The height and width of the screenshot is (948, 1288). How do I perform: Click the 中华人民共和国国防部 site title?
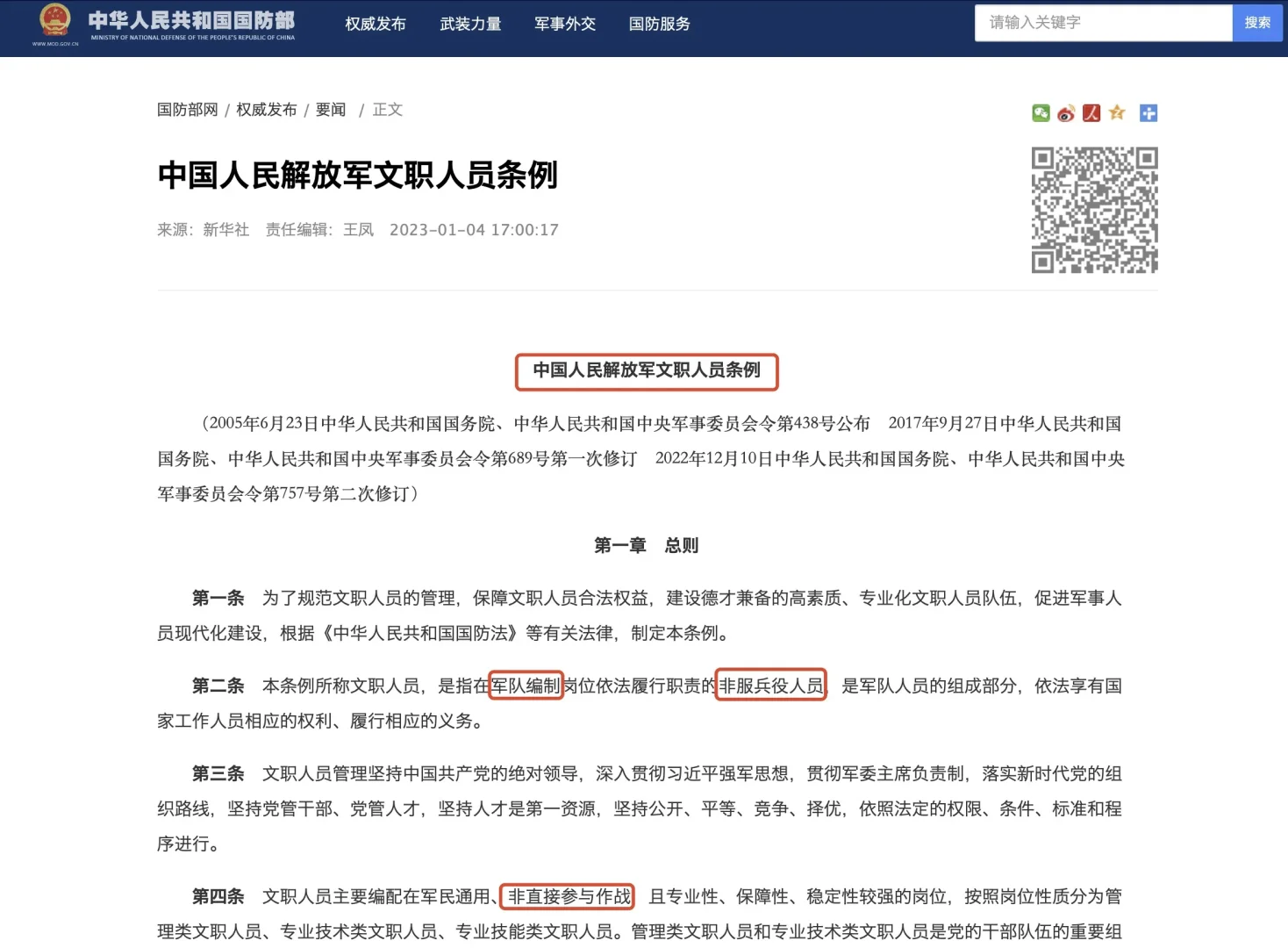coord(192,25)
